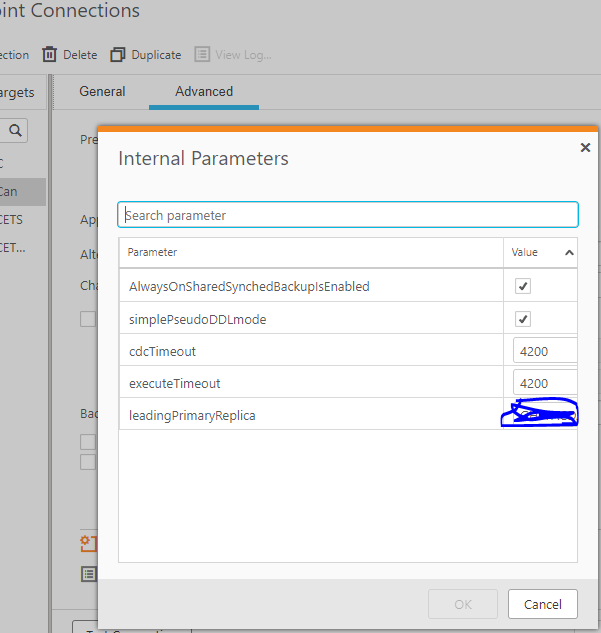601x633 pixels.
Task: Select the leadingPrimaryReplica parameter name
Action: pyautogui.click(x=192, y=415)
